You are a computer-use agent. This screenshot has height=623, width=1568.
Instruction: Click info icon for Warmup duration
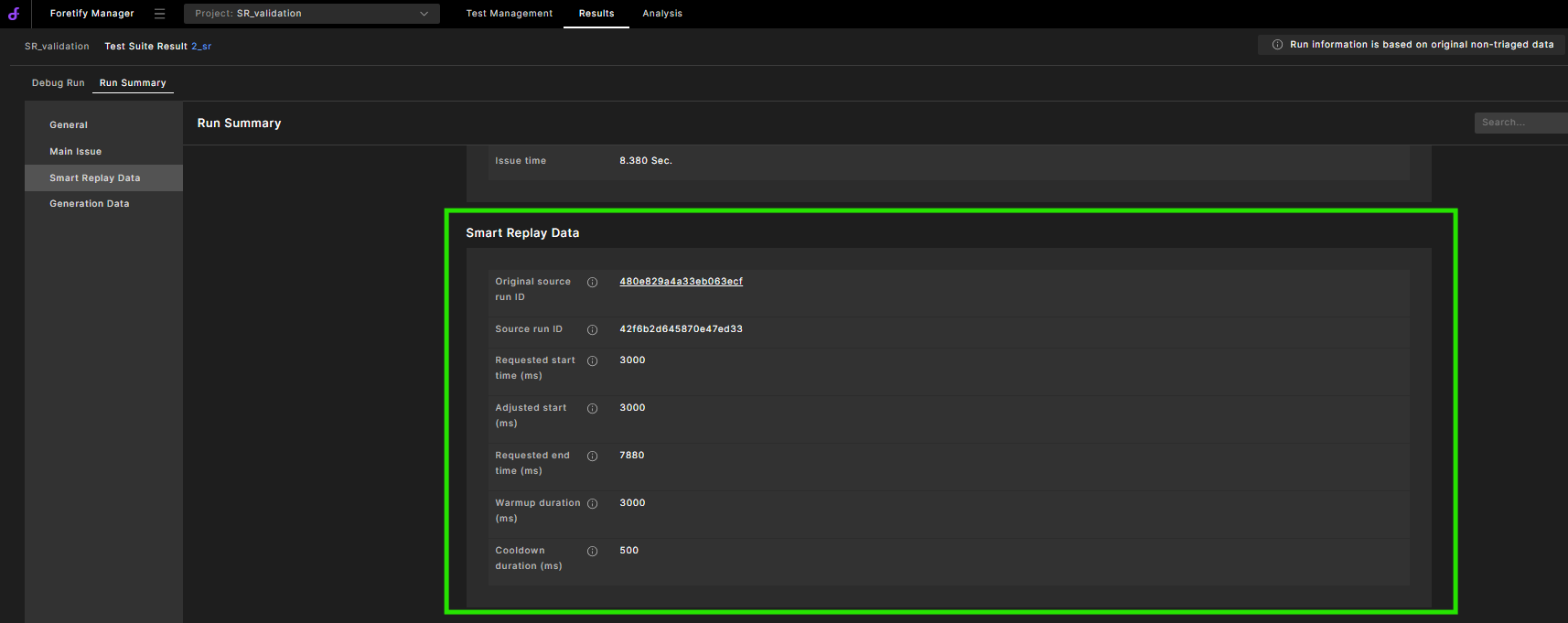pyautogui.click(x=592, y=504)
